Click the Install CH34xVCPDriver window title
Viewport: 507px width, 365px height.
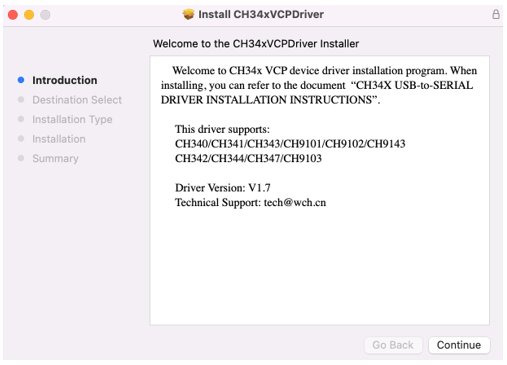click(261, 14)
